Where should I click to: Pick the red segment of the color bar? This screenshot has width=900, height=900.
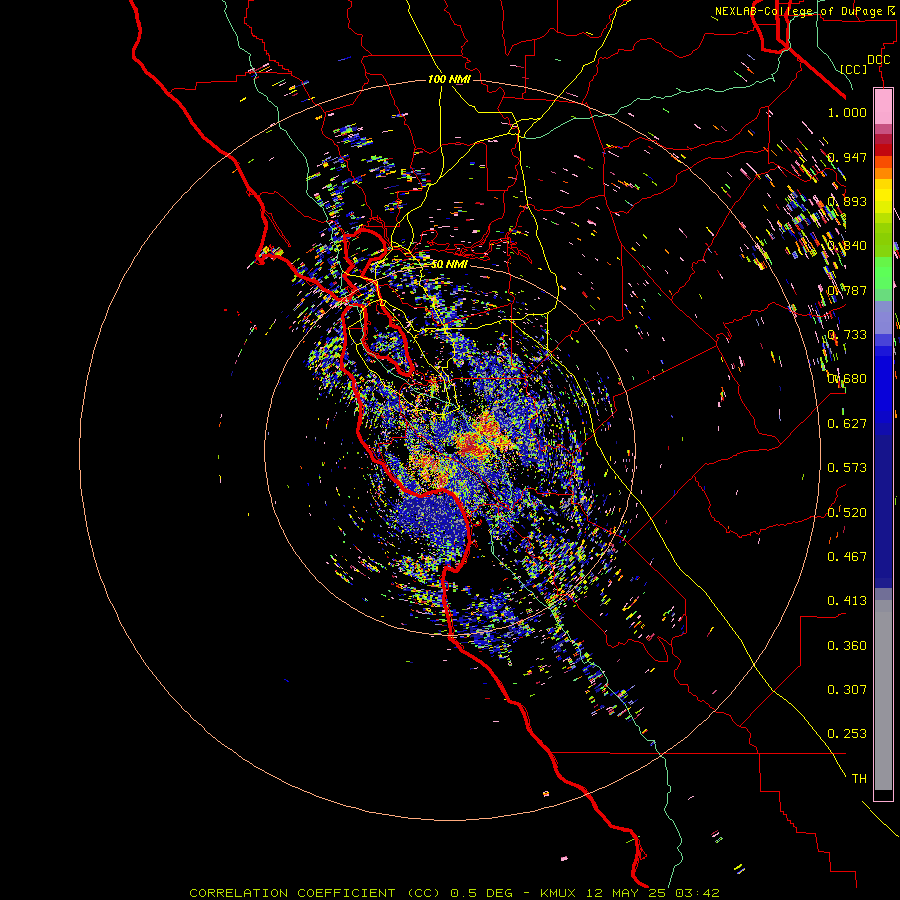click(x=883, y=149)
